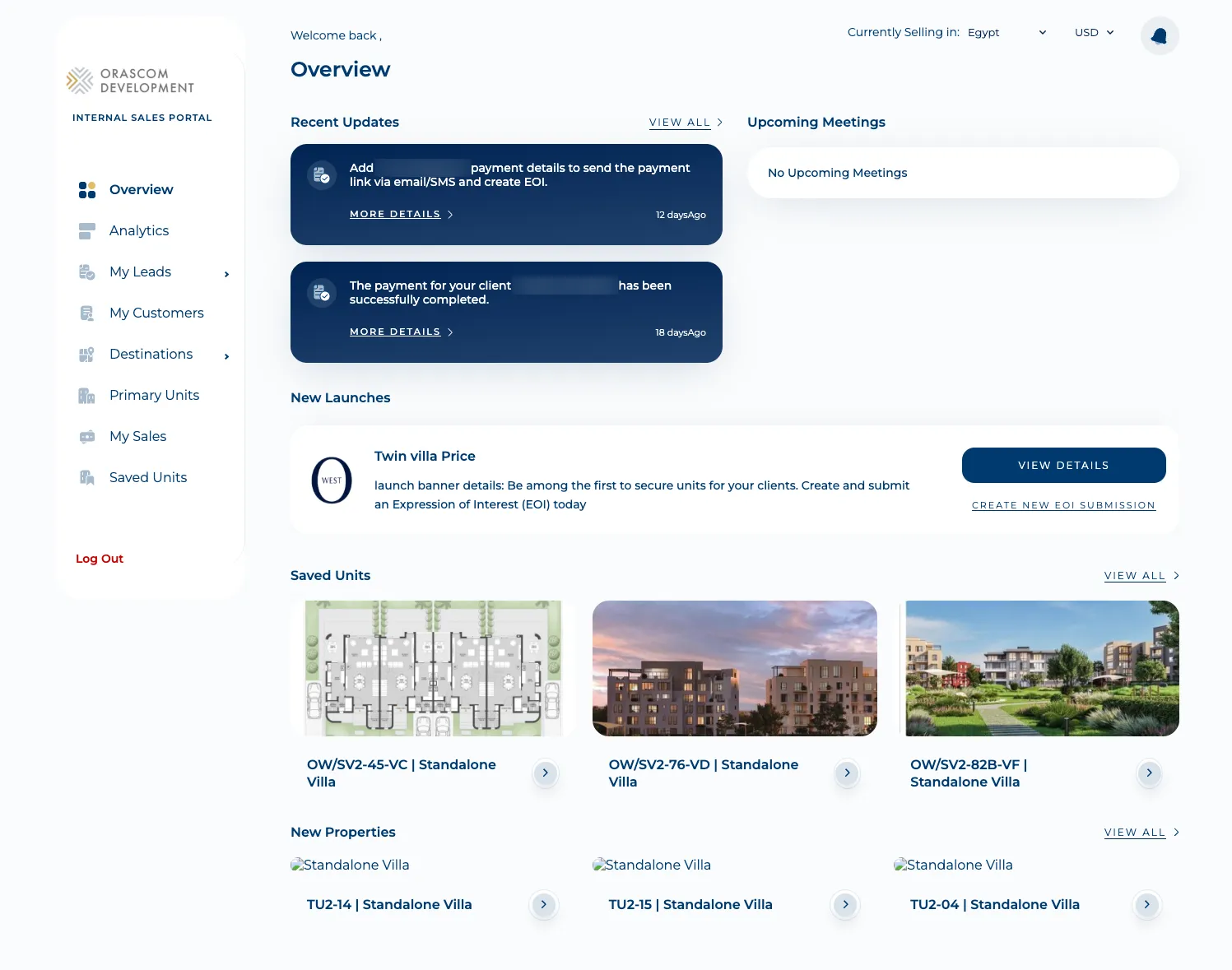The image size is (1232, 970).
Task: Open the notifications bell icon
Action: point(1160,36)
